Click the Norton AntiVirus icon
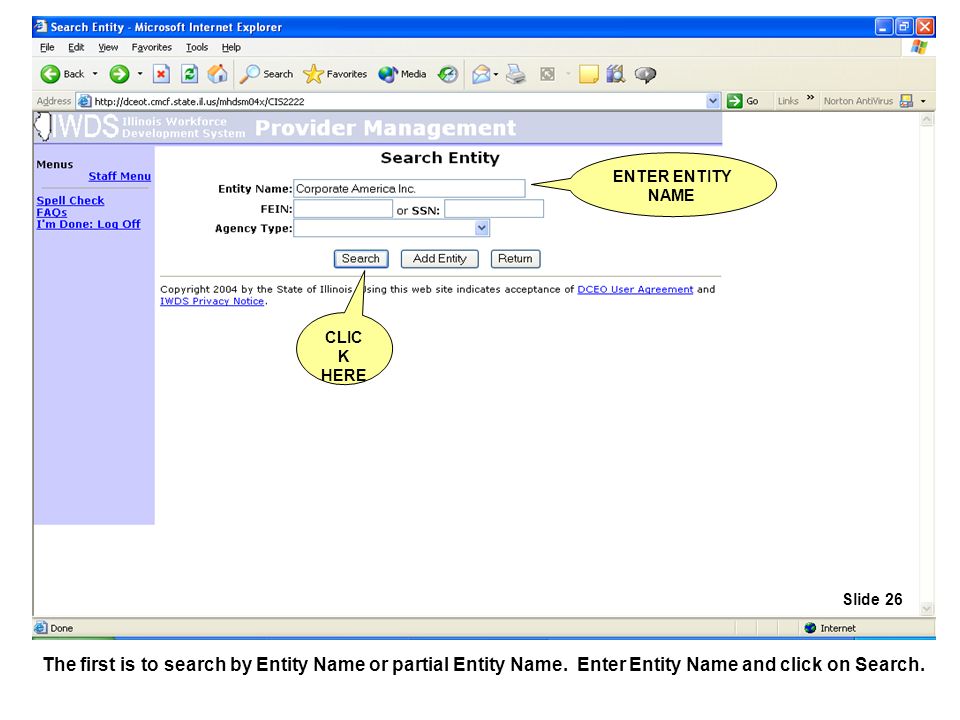Viewport: 960px width, 720px height. coord(906,101)
